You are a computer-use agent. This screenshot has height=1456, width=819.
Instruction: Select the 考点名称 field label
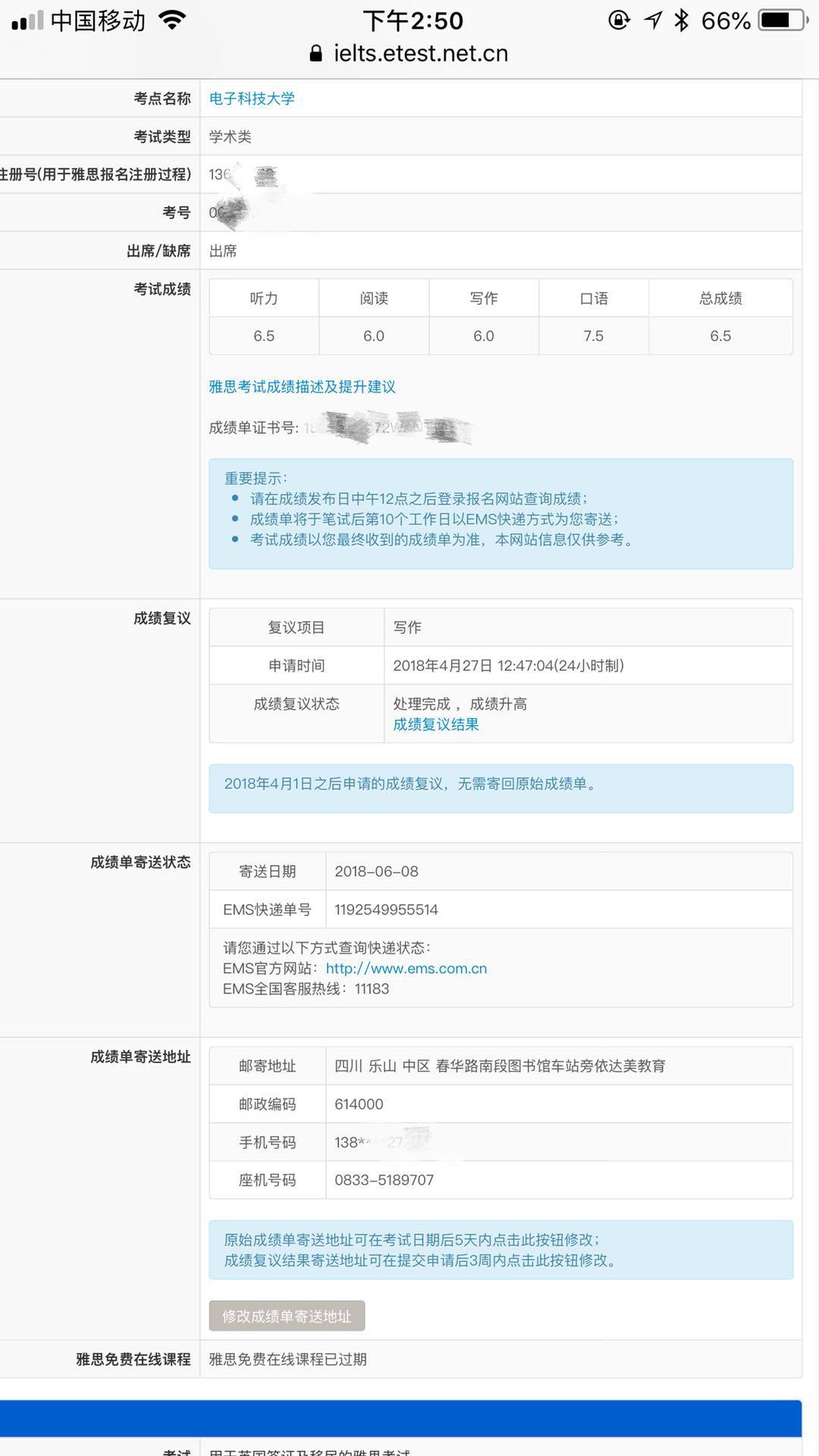[162, 99]
